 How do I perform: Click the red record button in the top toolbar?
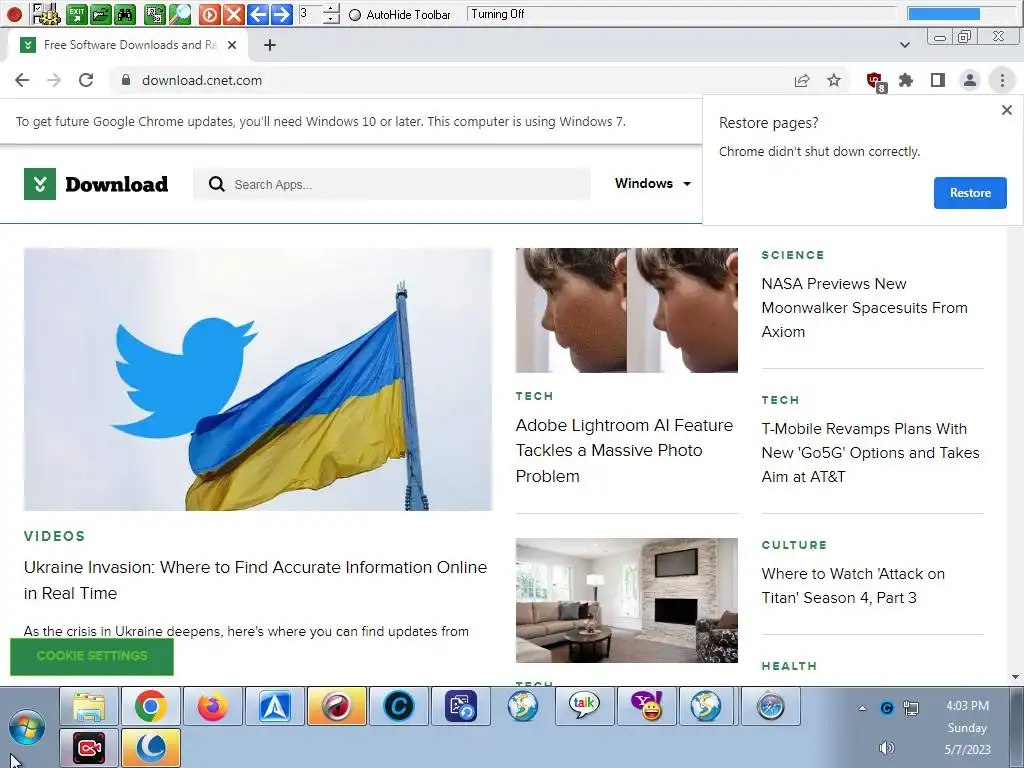(x=14, y=14)
